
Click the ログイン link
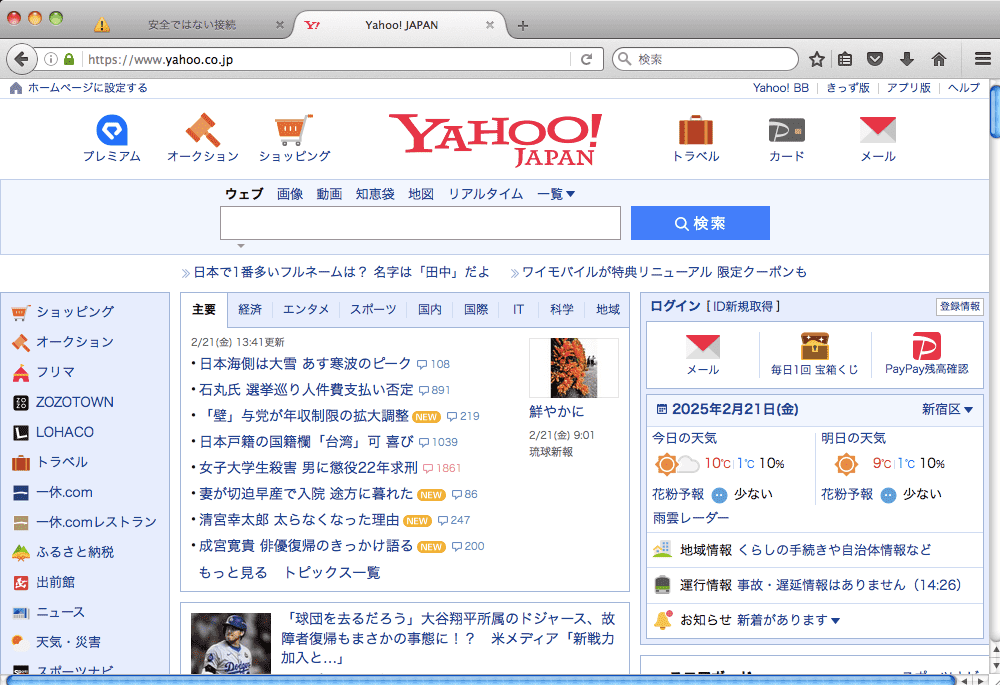click(675, 306)
